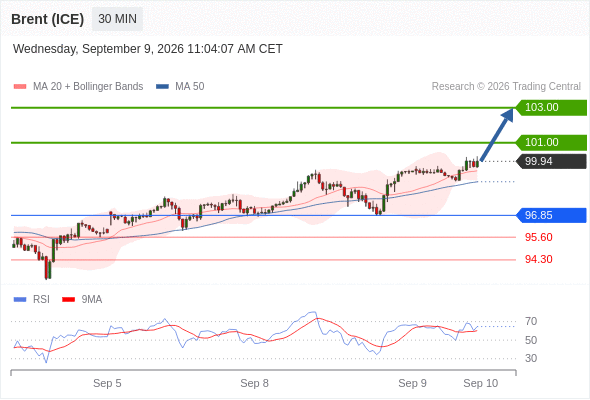Click the pink MA 20 legend swatch
Viewport: 590px width, 400px height.
pos(20,87)
